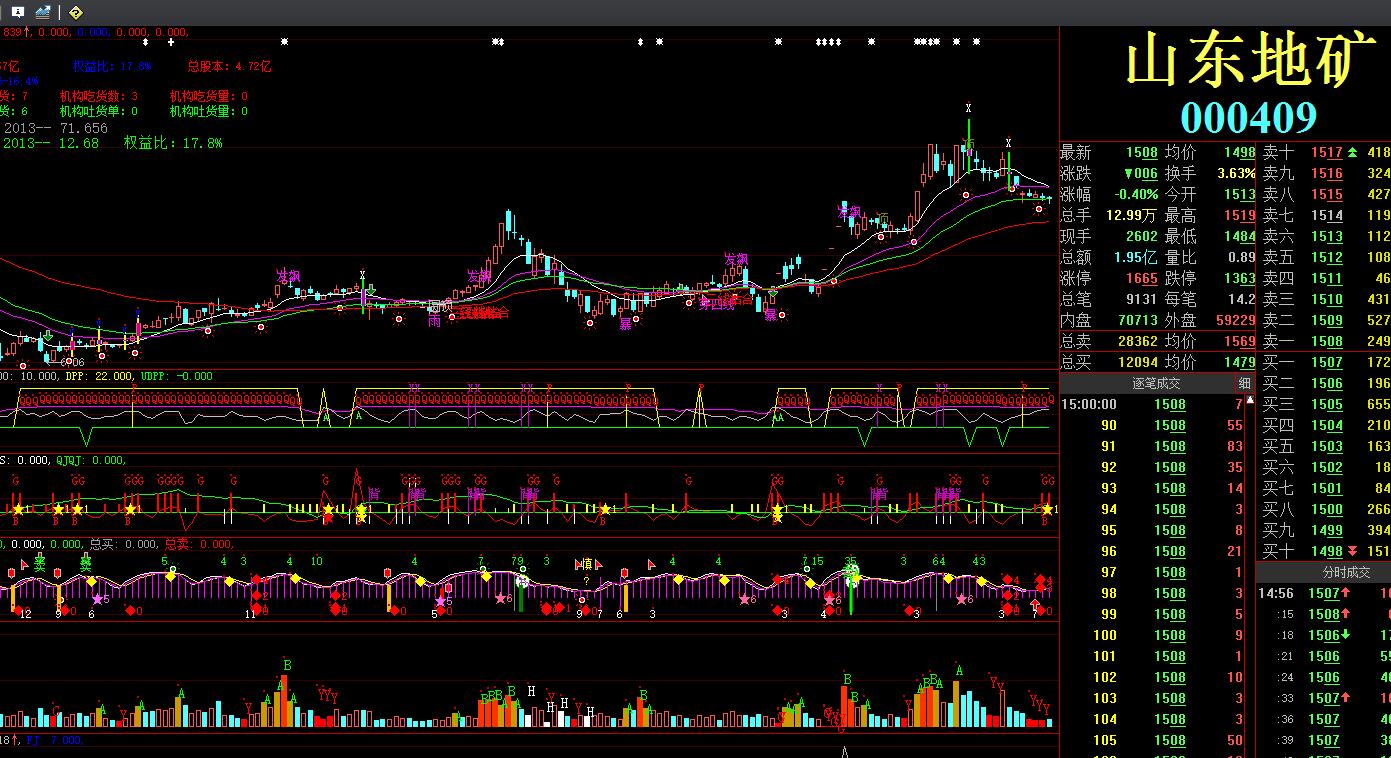Click the stock name 山东地矿

[1251, 62]
